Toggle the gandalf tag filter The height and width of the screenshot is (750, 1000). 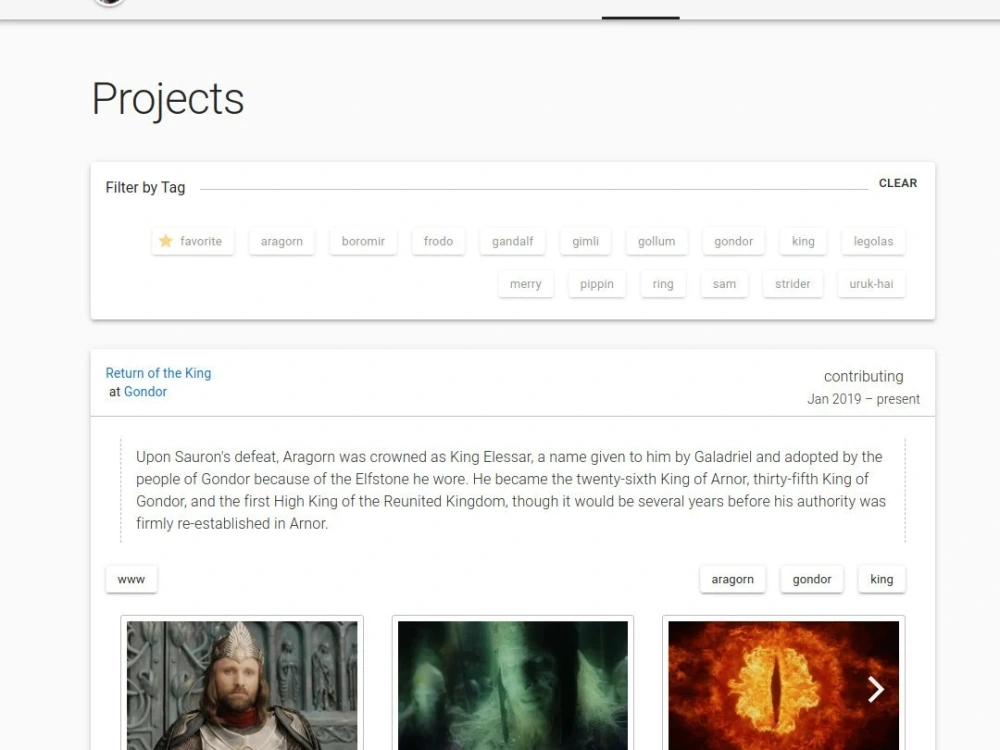pos(512,241)
